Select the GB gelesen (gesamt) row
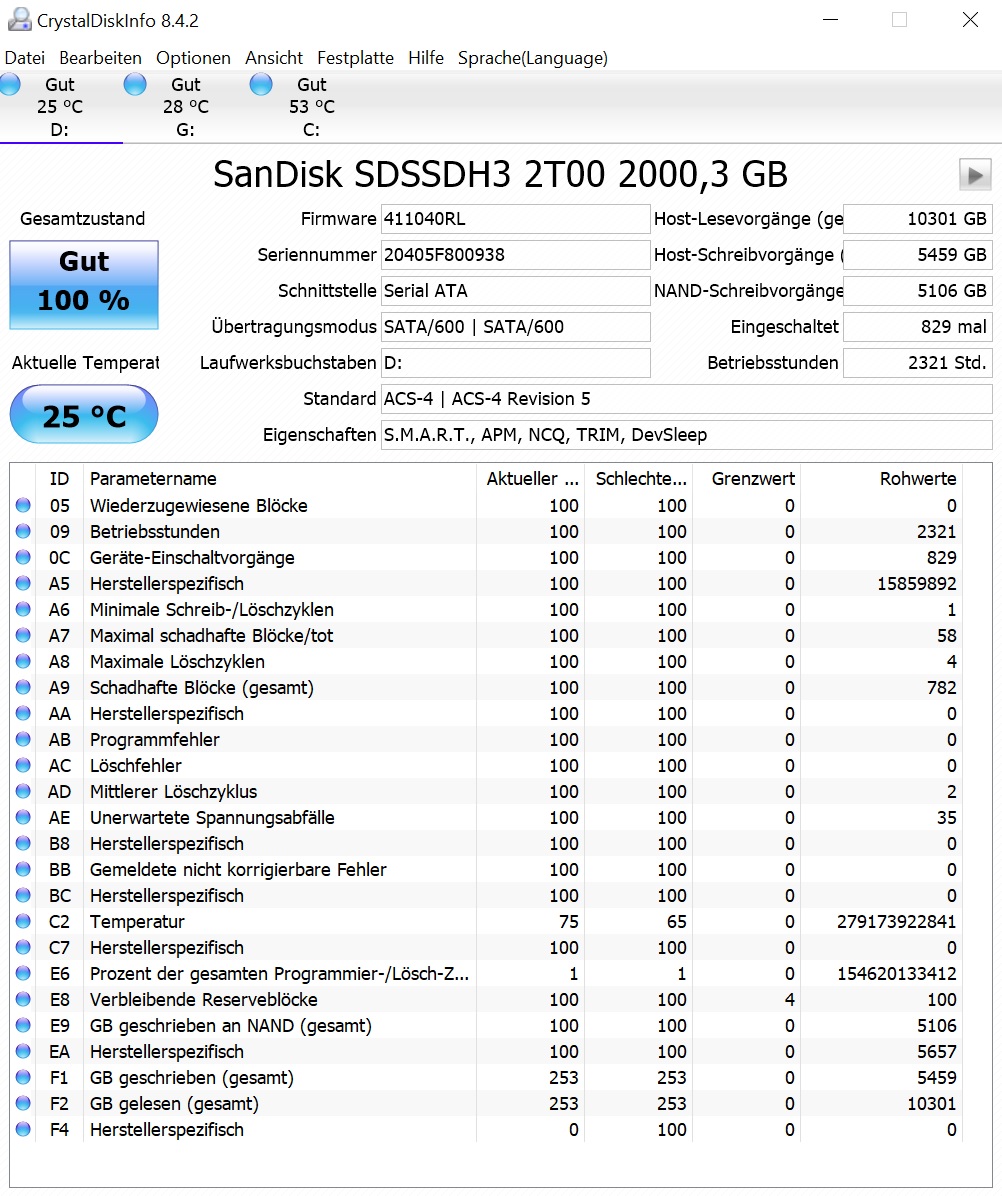The width and height of the screenshot is (1002, 1196). click(x=487, y=1103)
